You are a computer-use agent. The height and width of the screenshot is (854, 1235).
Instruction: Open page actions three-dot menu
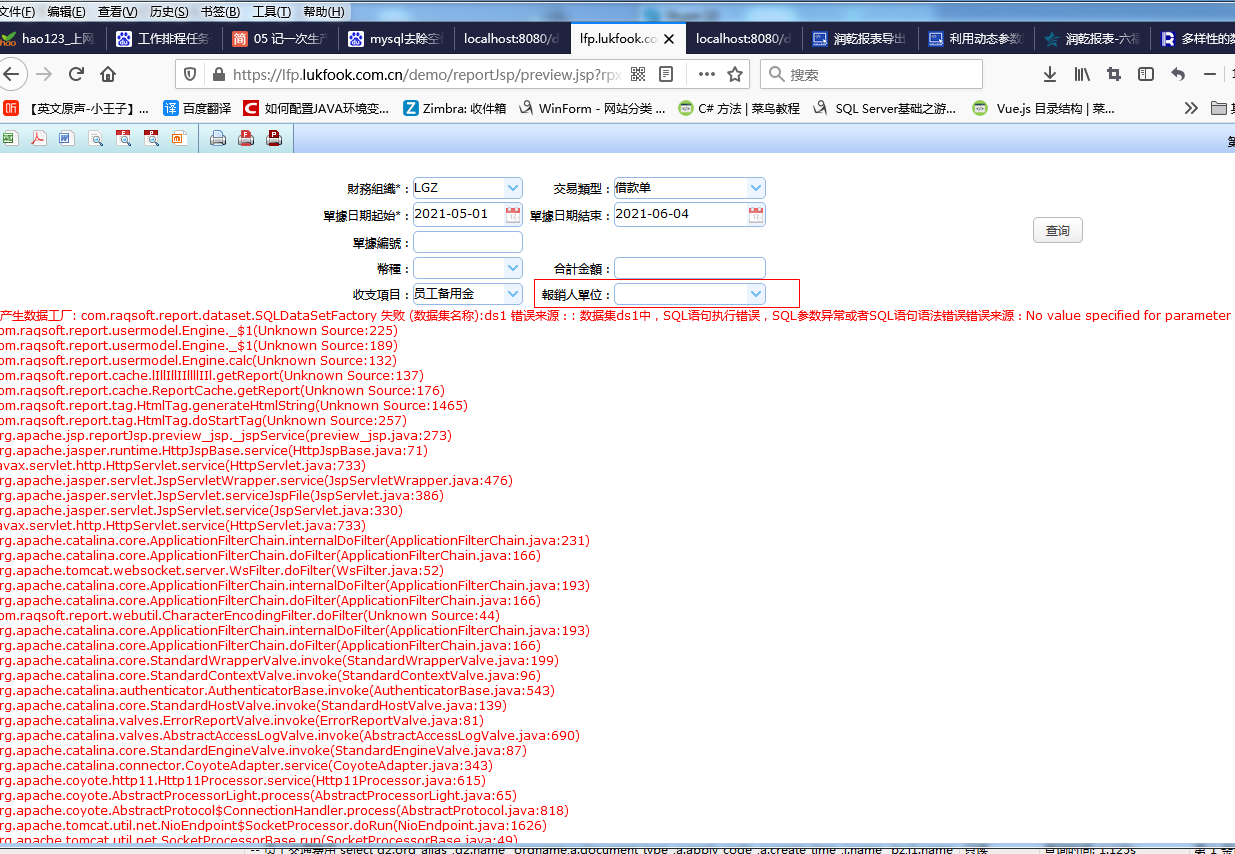pyautogui.click(x=707, y=74)
